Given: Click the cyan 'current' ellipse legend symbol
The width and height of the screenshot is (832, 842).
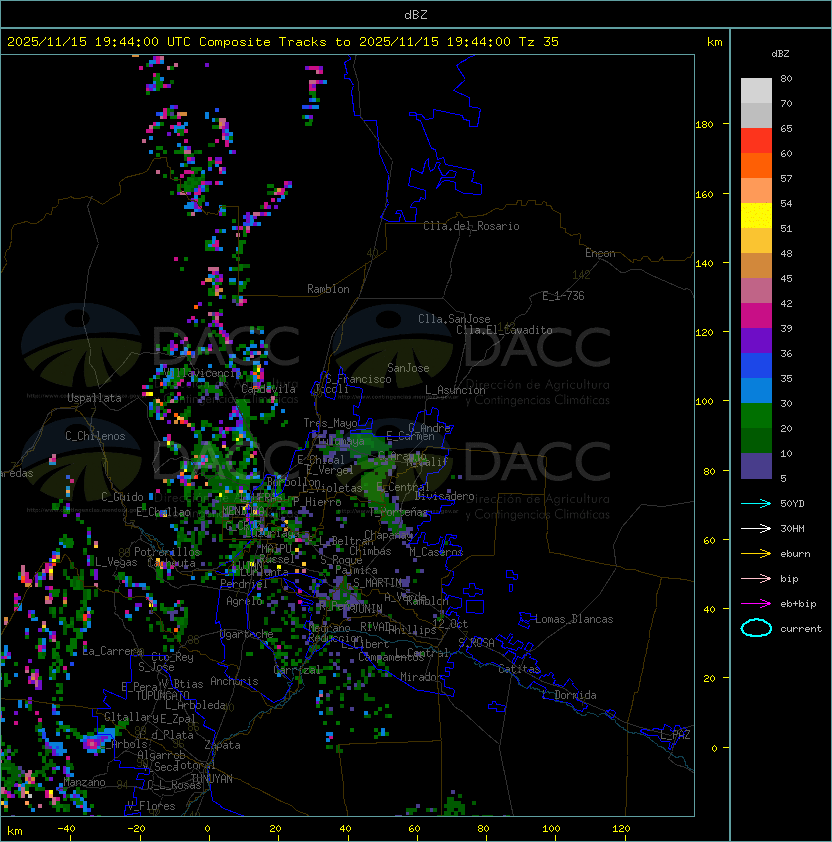Looking at the screenshot, I should (x=756, y=628).
